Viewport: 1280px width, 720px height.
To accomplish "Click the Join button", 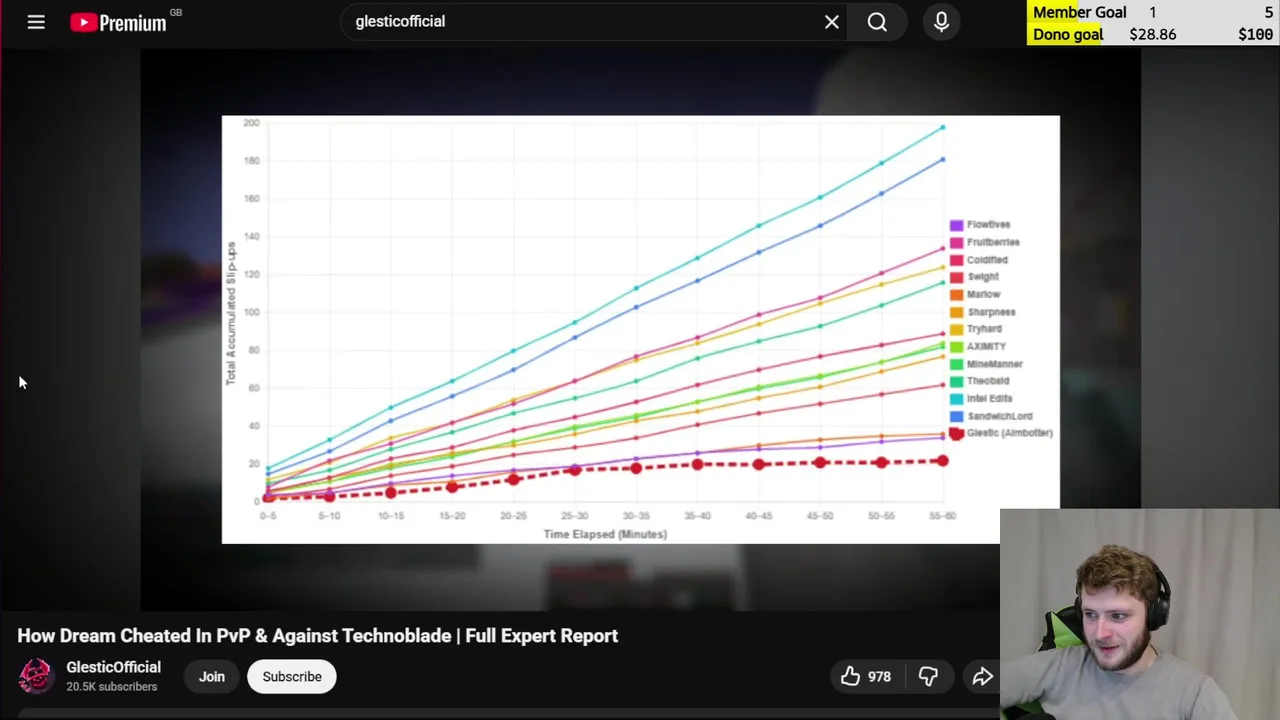I will [211, 677].
